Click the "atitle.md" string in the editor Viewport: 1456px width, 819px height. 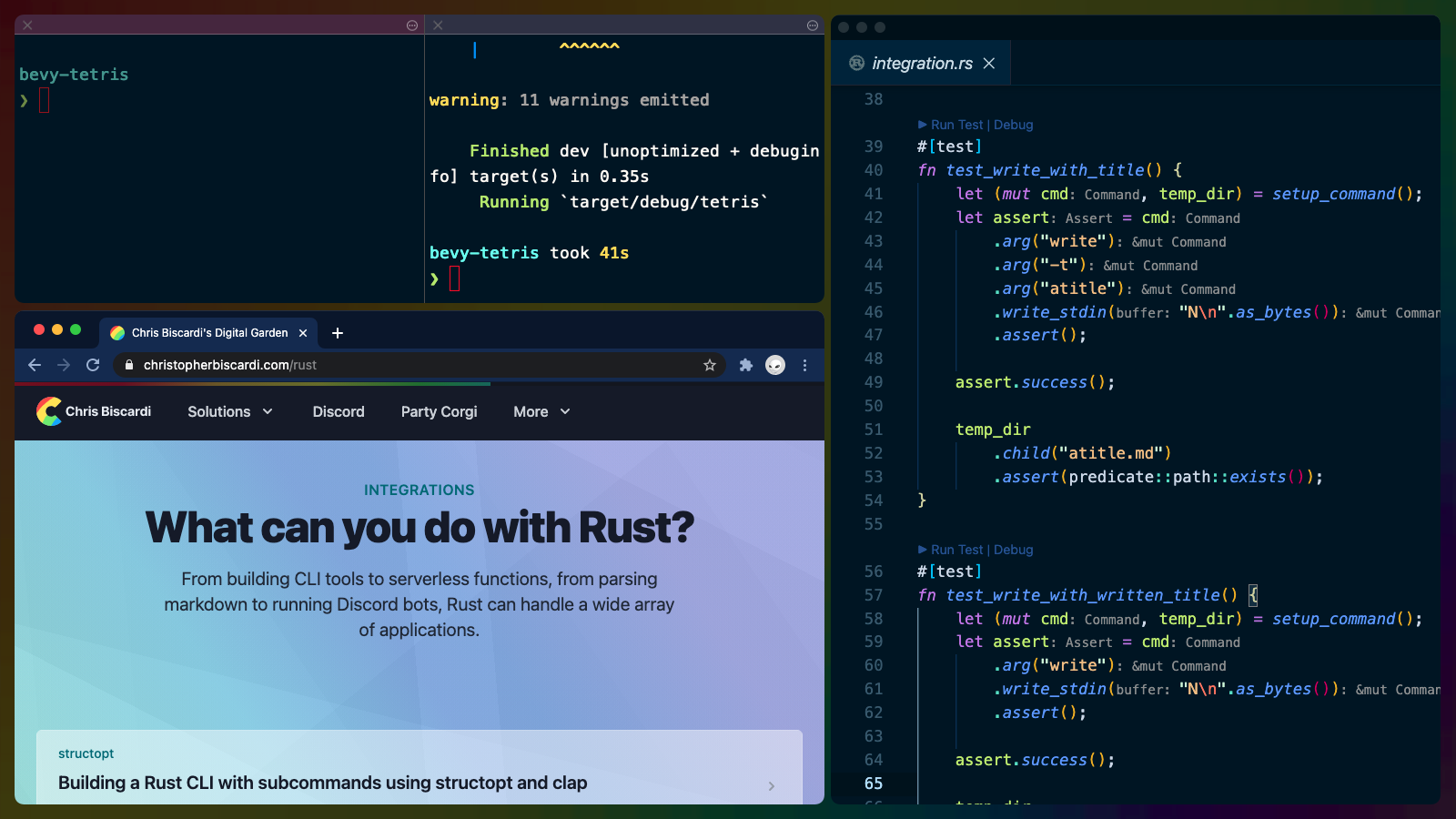(x=1111, y=453)
